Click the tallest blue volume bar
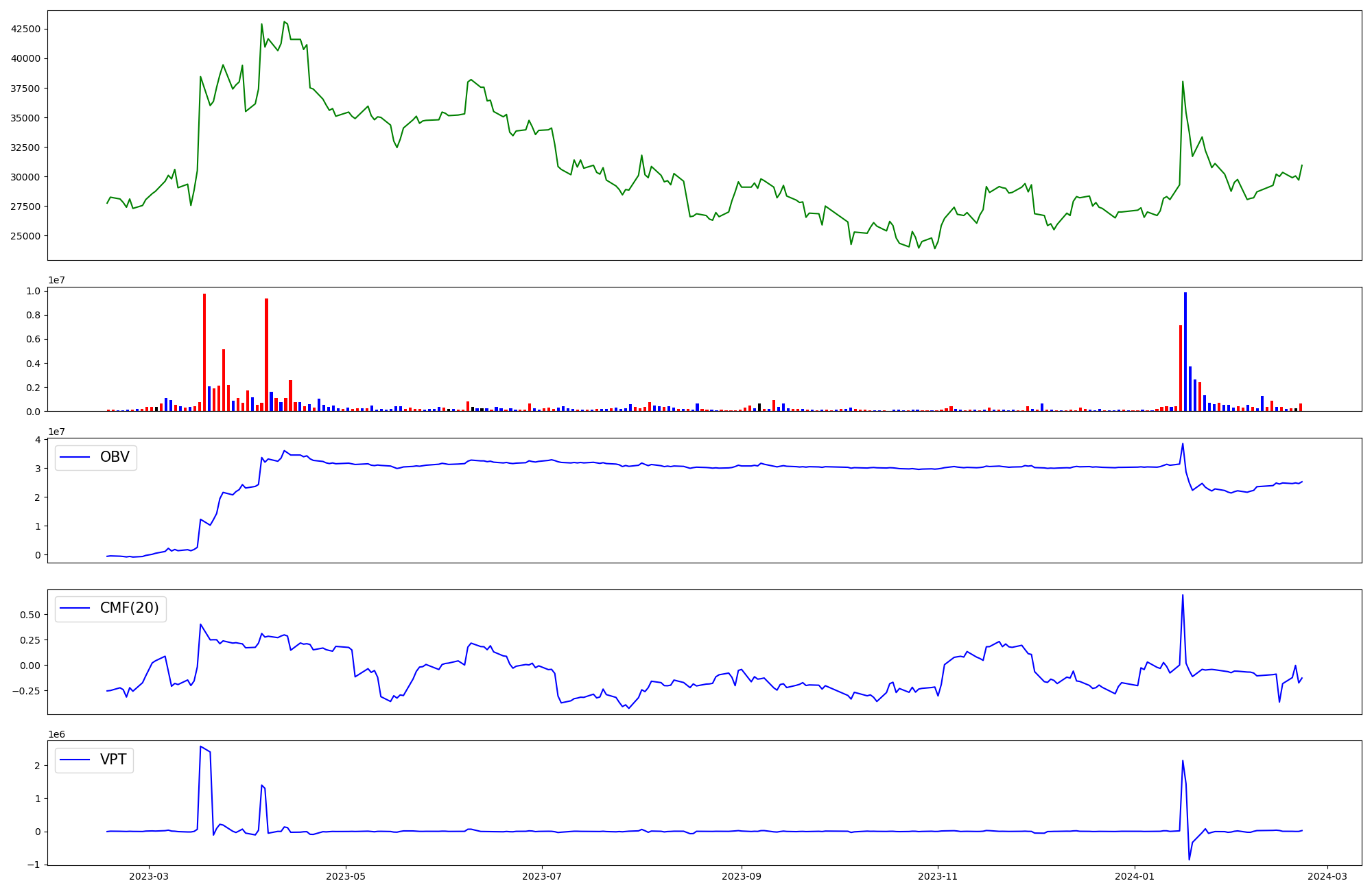Image resolution: width=1372 pixels, height=892 pixels. (1185, 351)
